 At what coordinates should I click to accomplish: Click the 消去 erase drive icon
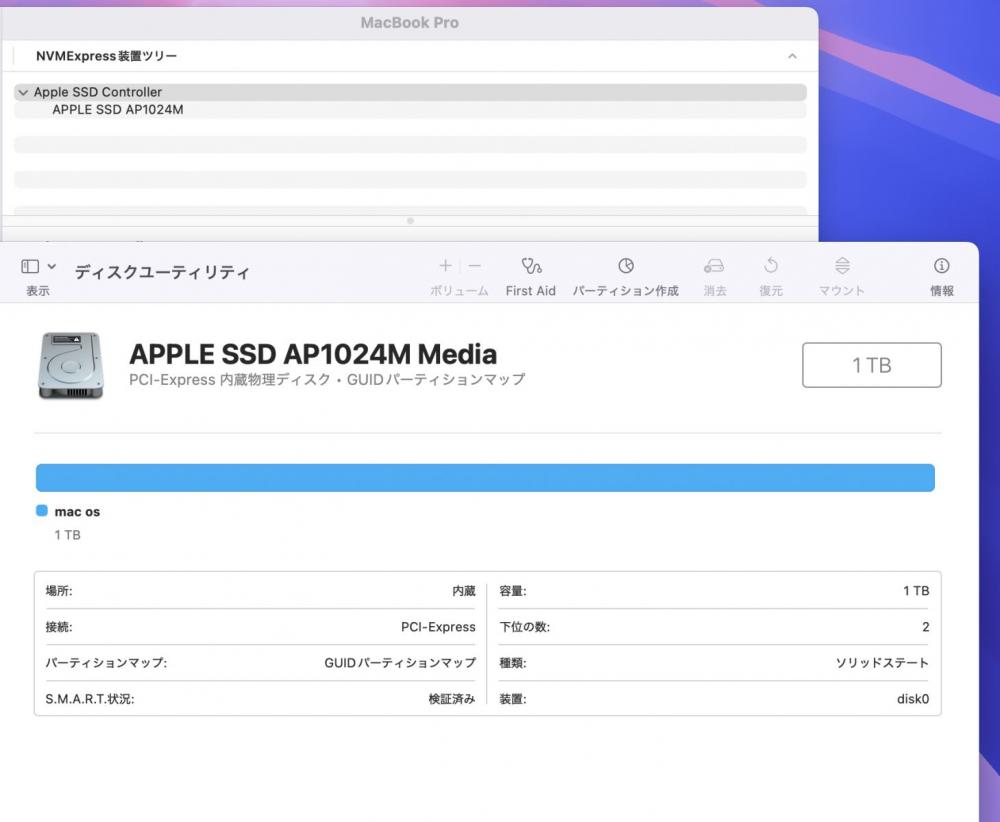point(714,265)
